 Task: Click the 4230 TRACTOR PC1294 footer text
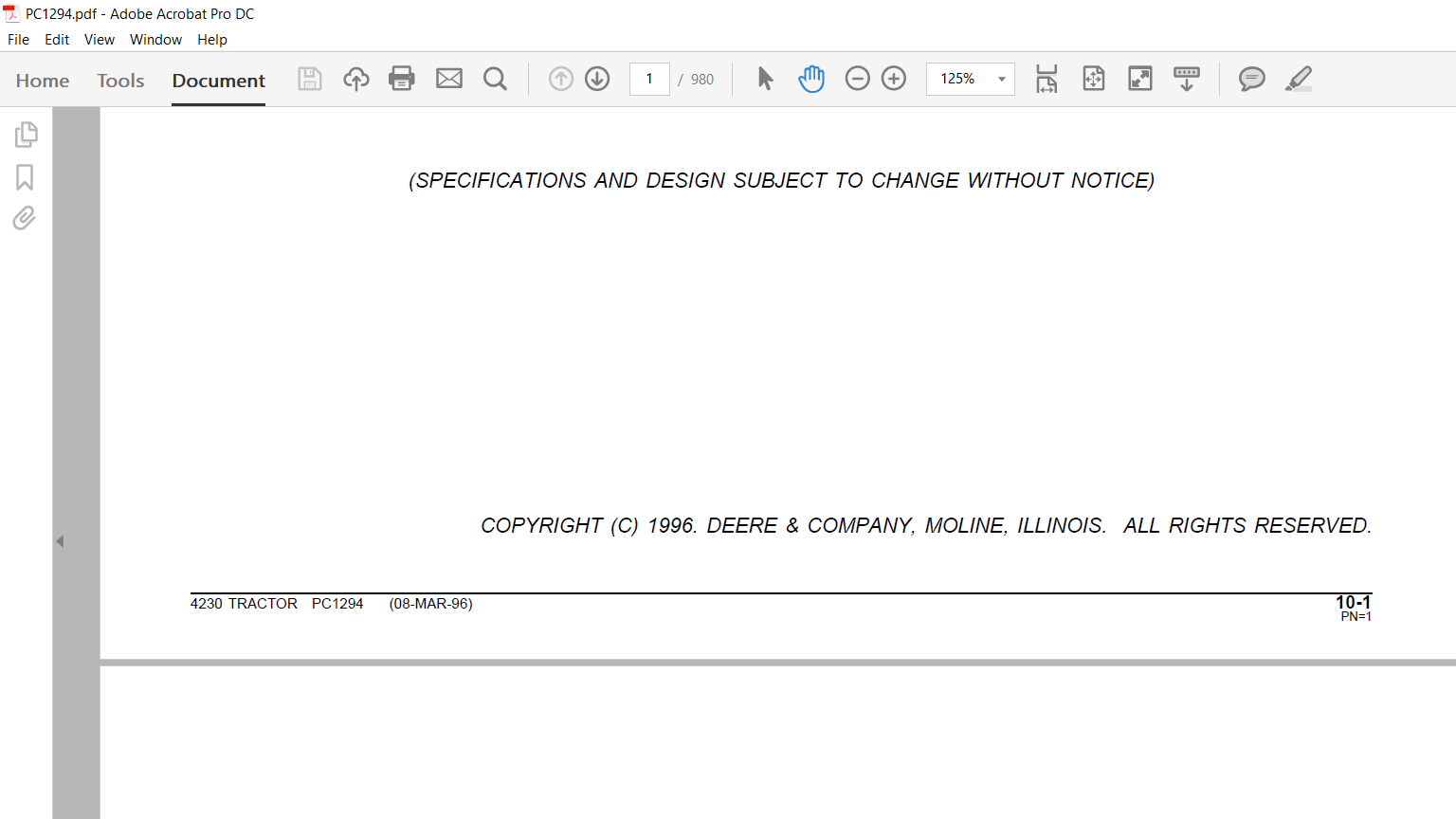pos(277,604)
